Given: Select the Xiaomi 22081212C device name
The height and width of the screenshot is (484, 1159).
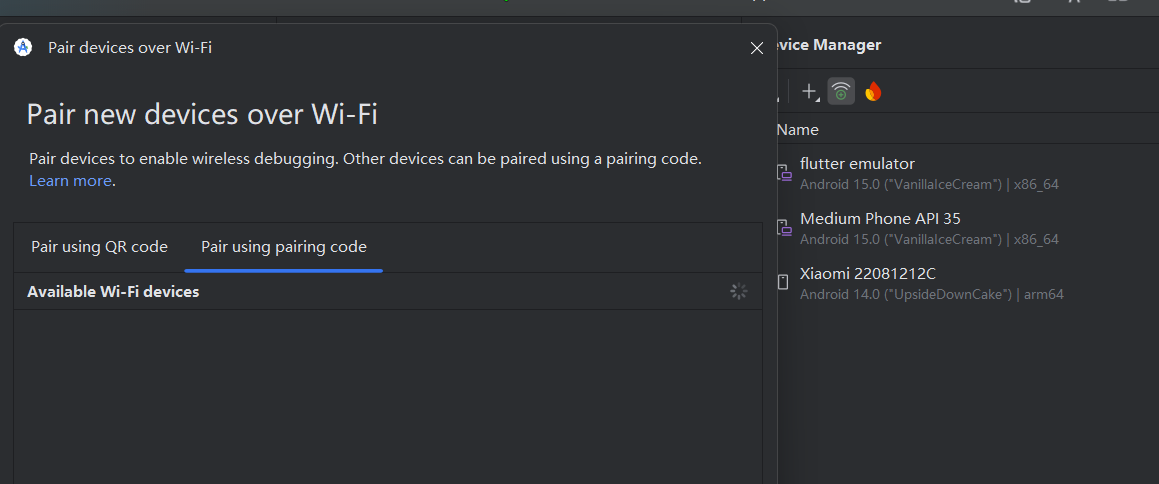Looking at the screenshot, I should point(867,274).
